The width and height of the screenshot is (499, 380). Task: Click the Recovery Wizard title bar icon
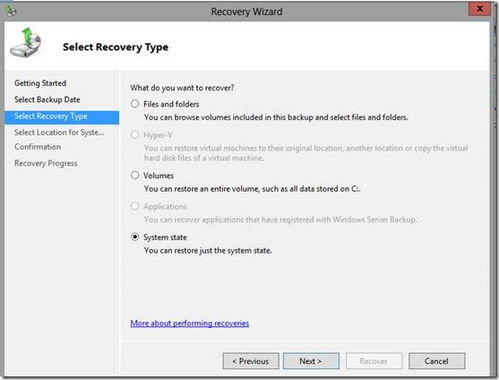(x=11, y=11)
